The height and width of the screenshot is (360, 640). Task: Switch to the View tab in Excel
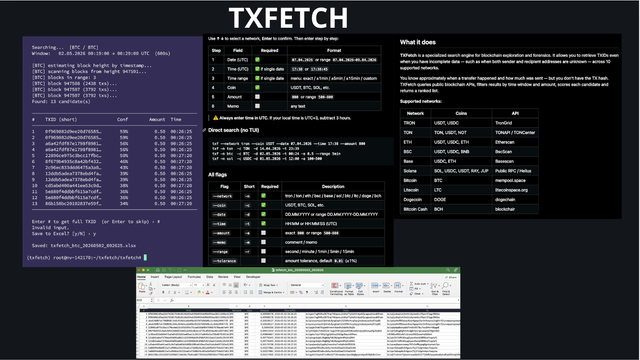pyautogui.click(x=237, y=277)
